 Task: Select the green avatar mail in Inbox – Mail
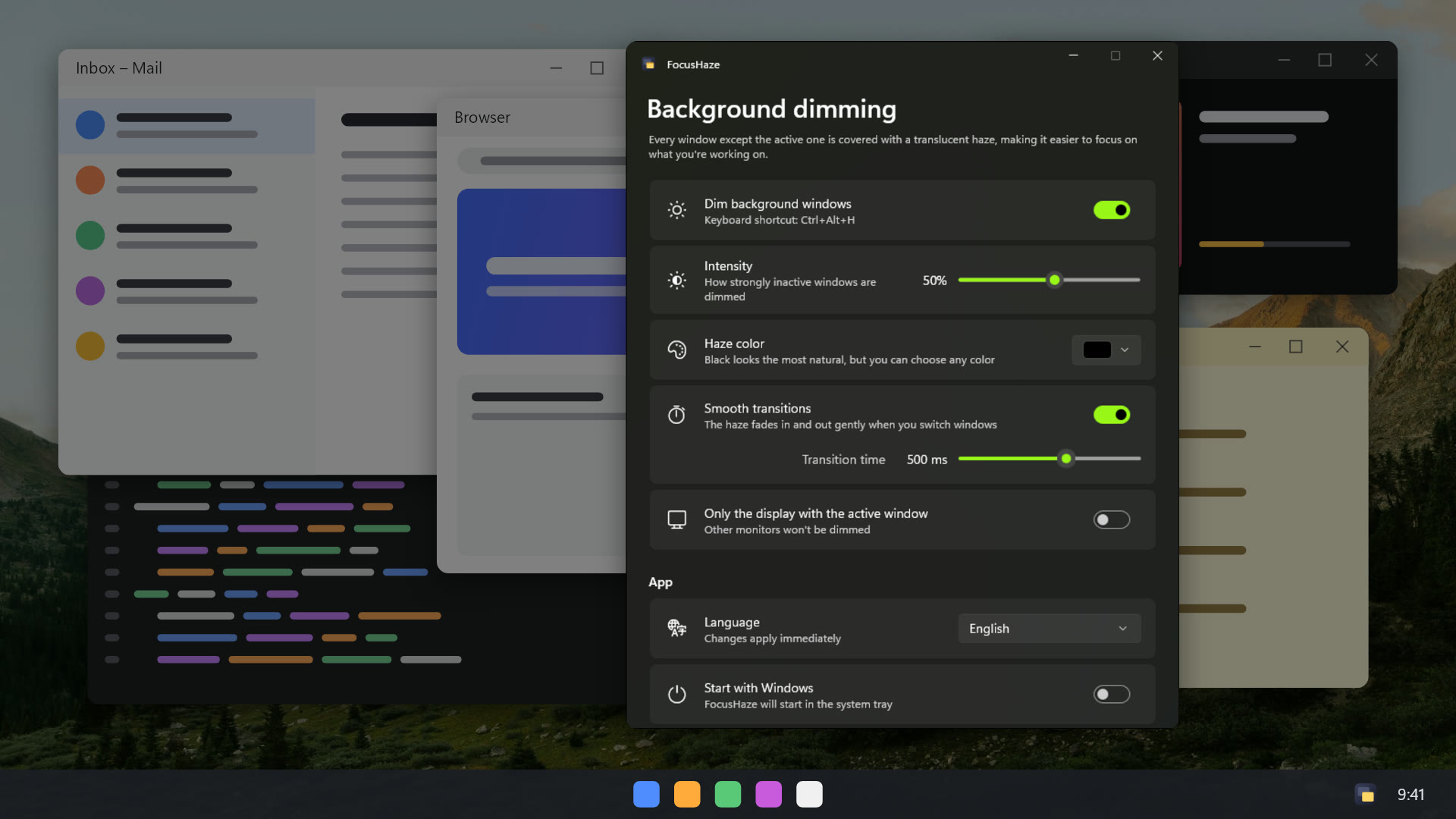pyautogui.click(x=187, y=235)
